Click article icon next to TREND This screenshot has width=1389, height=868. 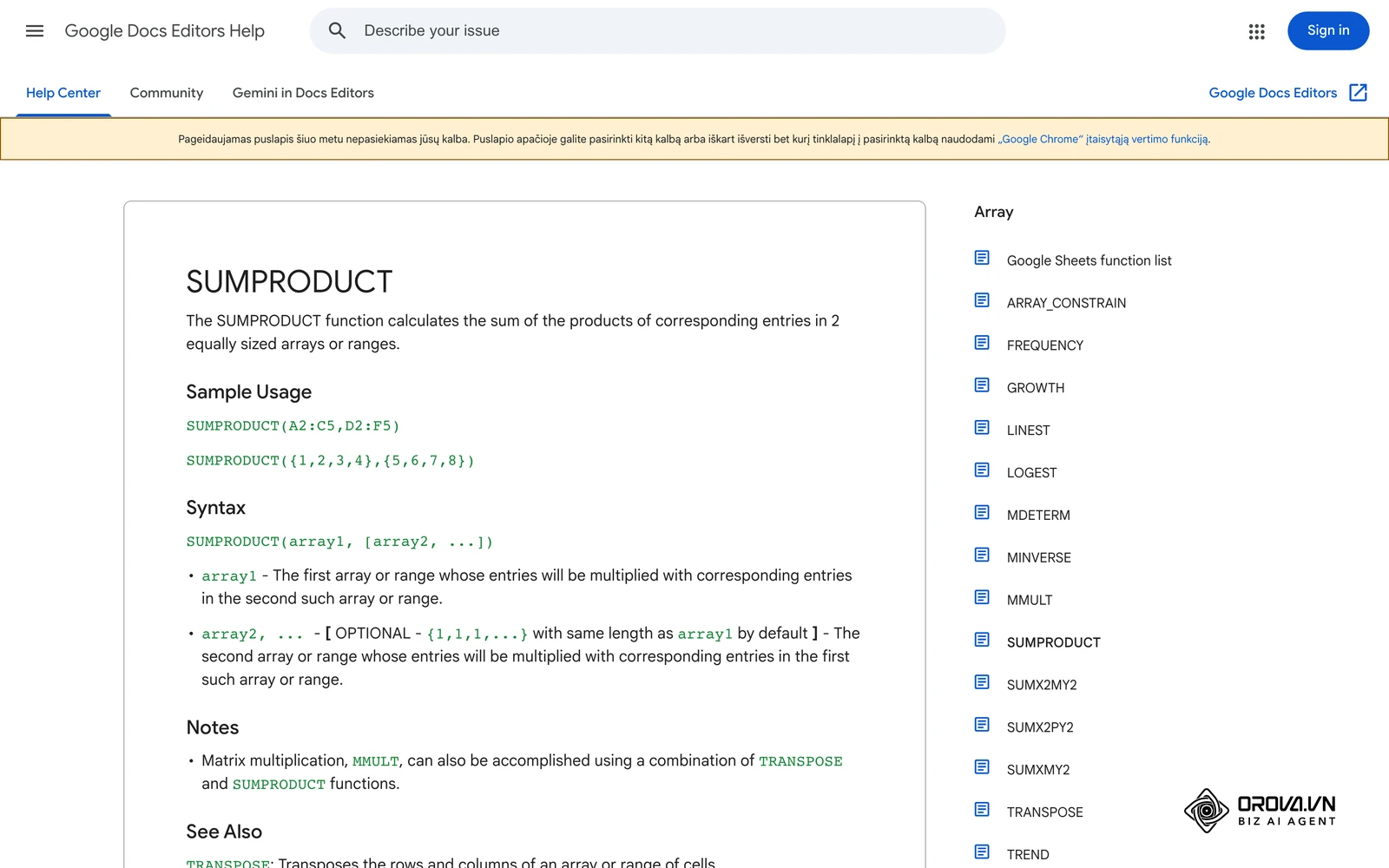tap(982, 853)
